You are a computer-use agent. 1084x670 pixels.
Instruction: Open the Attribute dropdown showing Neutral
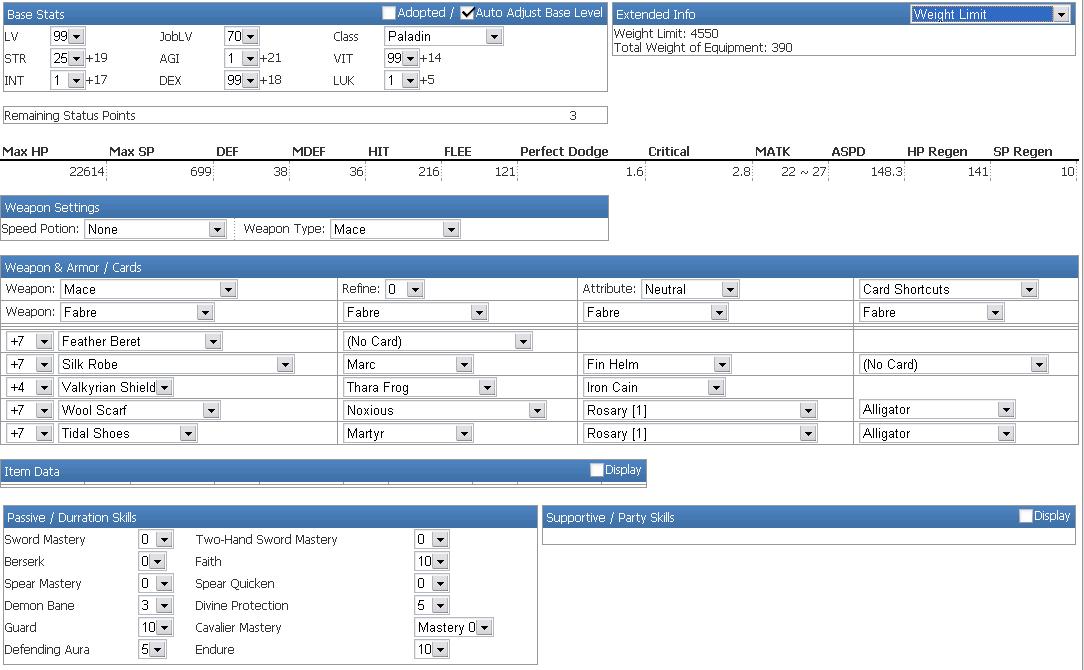click(x=690, y=289)
